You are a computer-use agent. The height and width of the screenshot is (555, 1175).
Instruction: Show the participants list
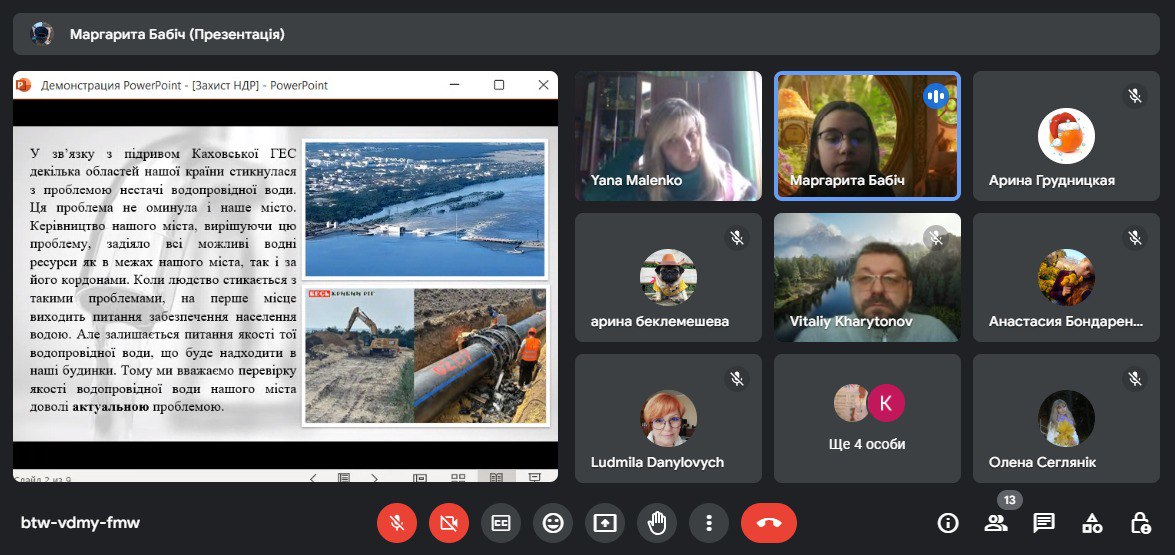pos(996,522)
